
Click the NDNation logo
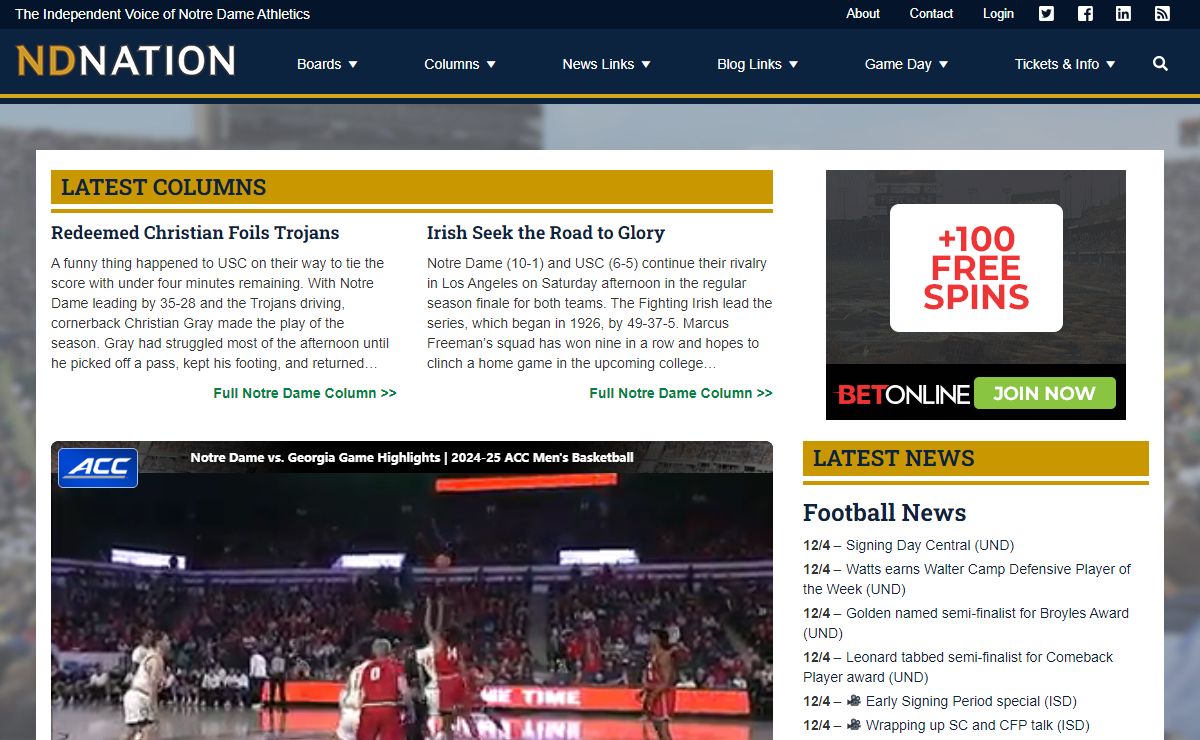click(126, 62)
